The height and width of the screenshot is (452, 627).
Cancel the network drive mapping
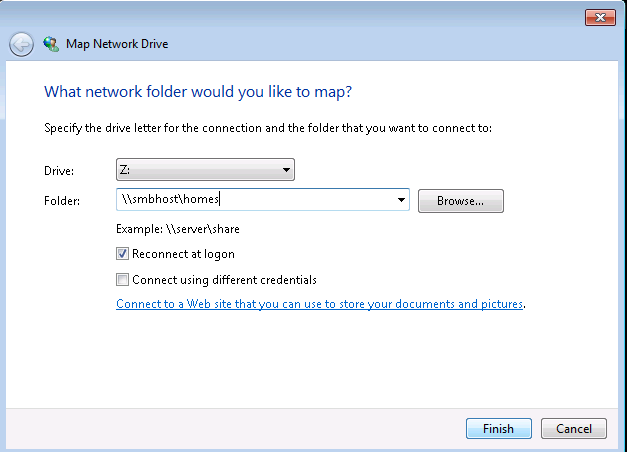click(573, 429)
